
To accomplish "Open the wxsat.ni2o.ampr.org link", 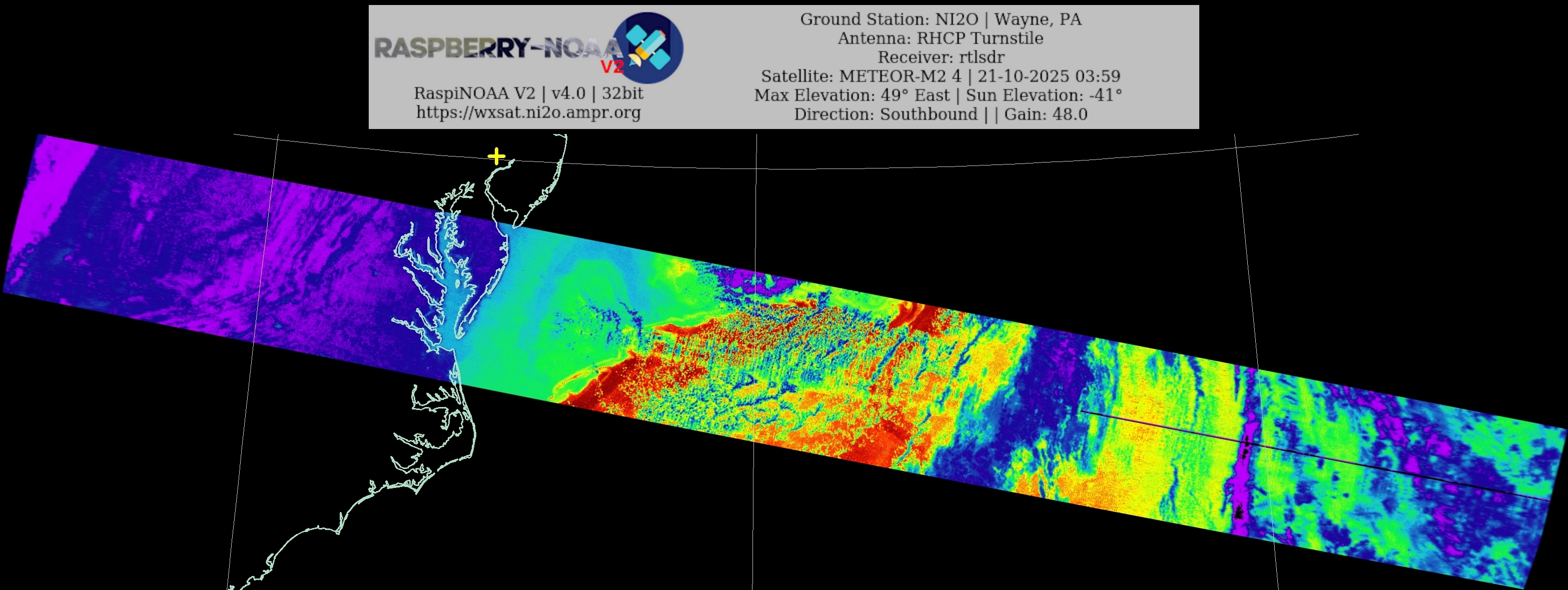I will click(528, 112).
